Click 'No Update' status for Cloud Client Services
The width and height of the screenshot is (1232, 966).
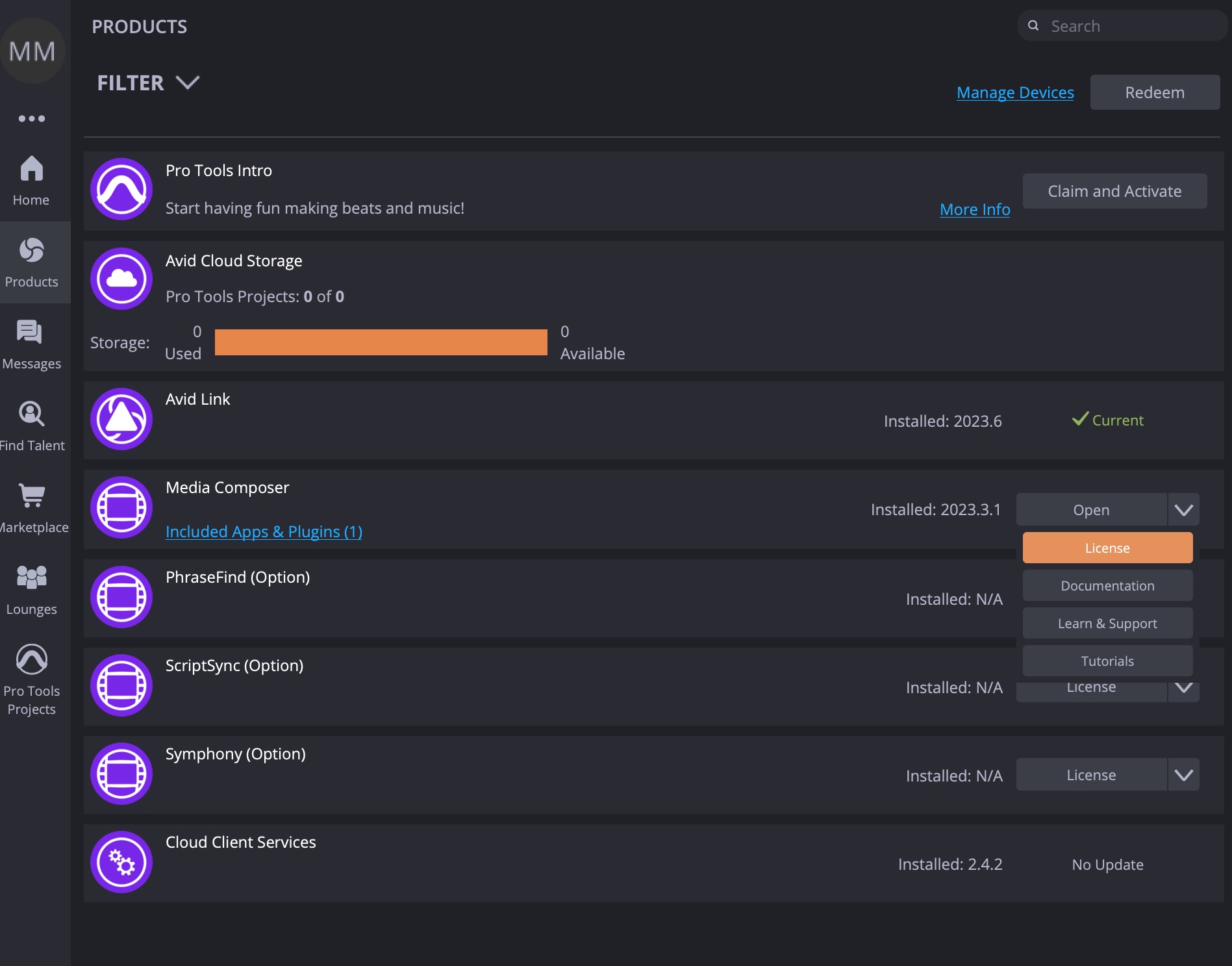(x=1107, y=865)
